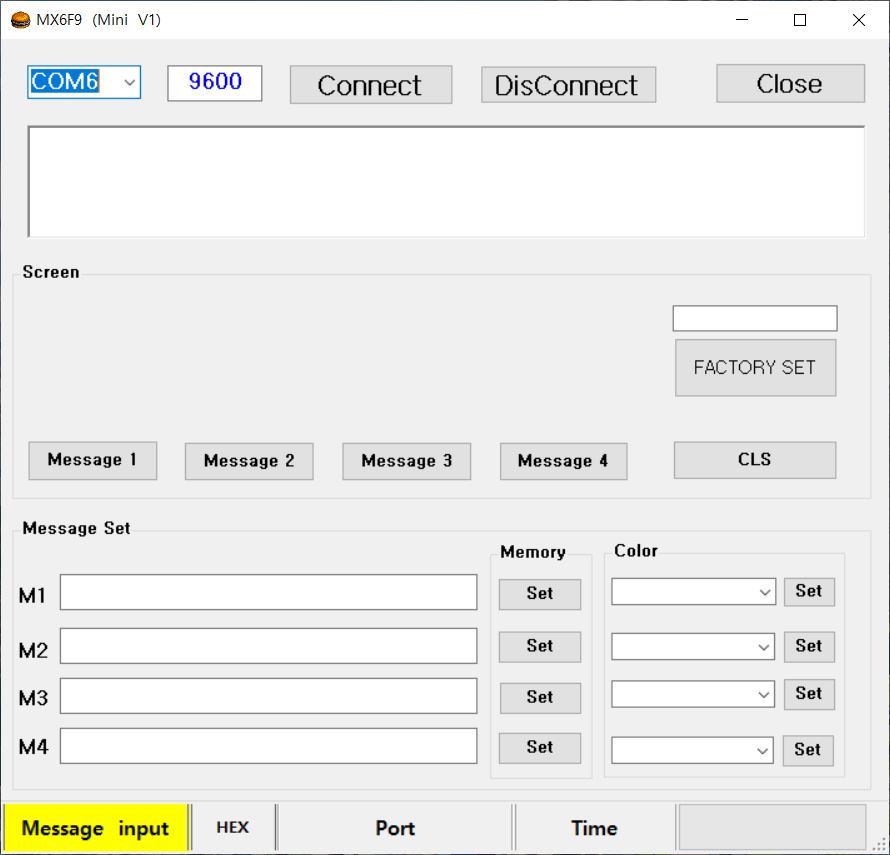
Task: Click the M4 message text field
Action: pyautogui.click(x=268, y=746)
